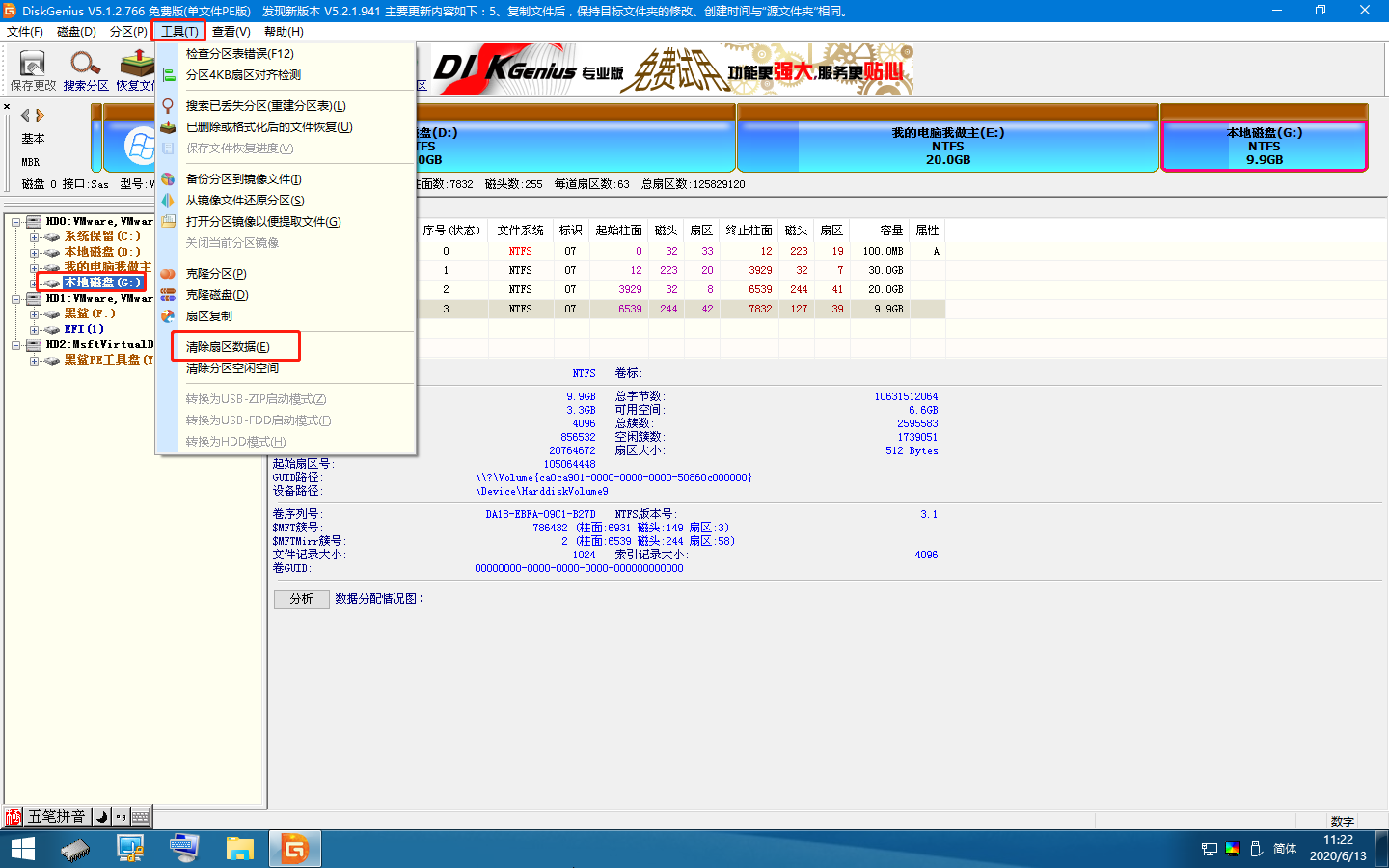Open the memory chip taskbar icon

point(75,849)
